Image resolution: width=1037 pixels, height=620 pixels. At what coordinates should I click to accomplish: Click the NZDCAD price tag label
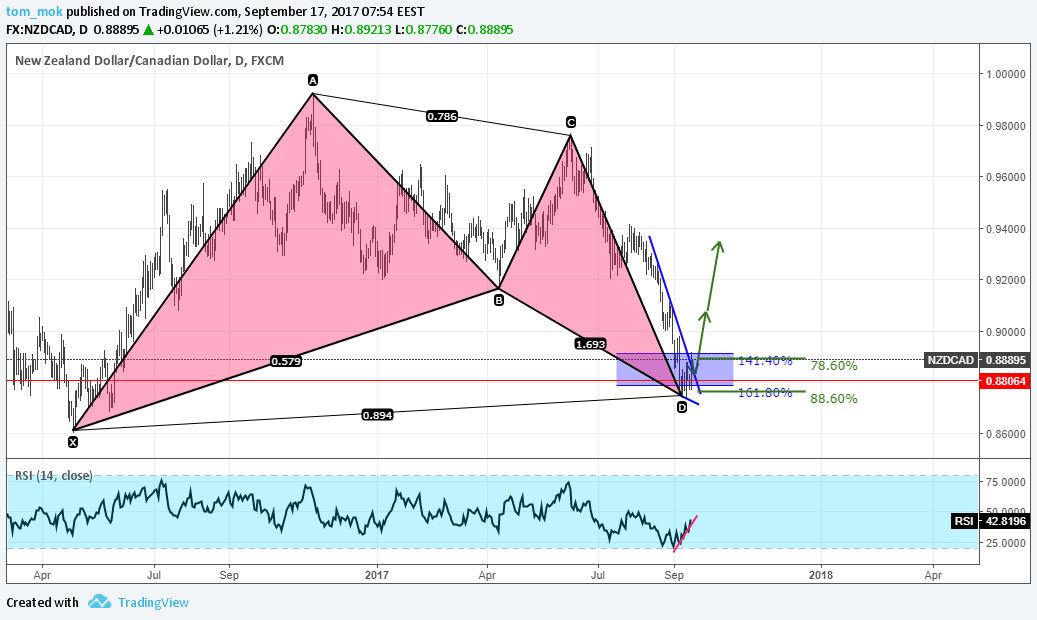[950, 360]
